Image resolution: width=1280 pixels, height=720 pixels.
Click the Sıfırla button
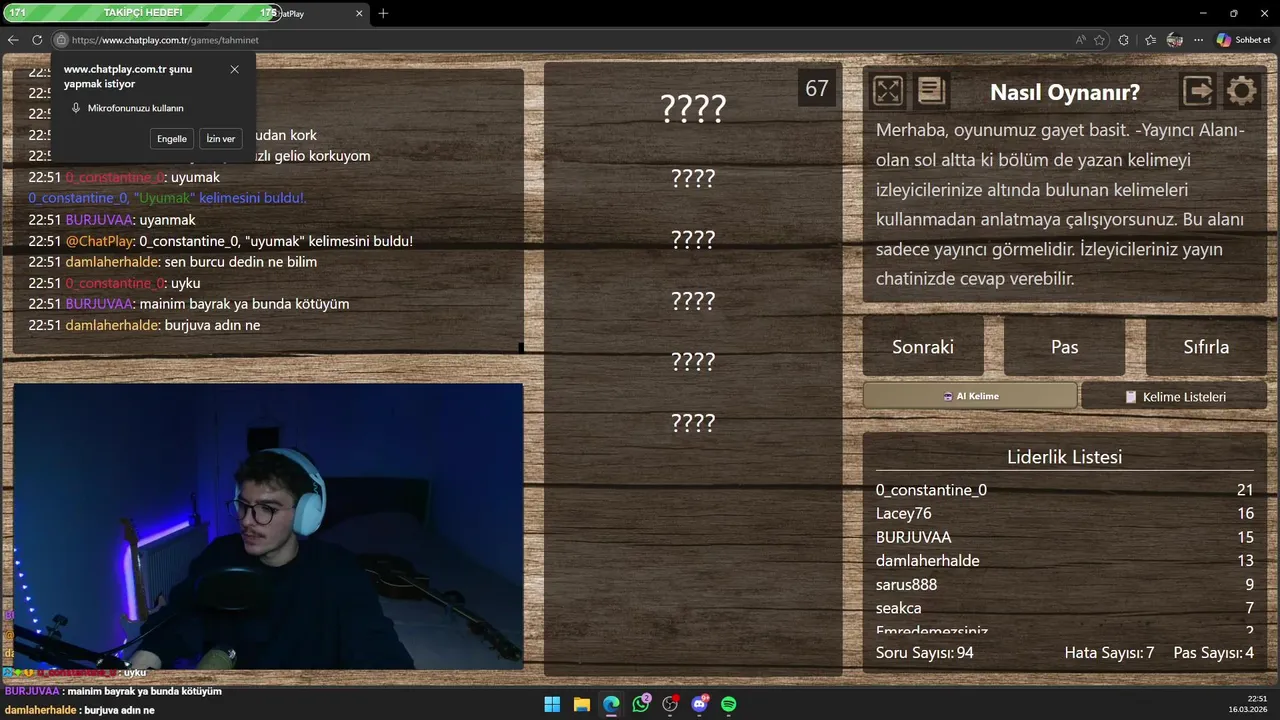click(1206, 347)
